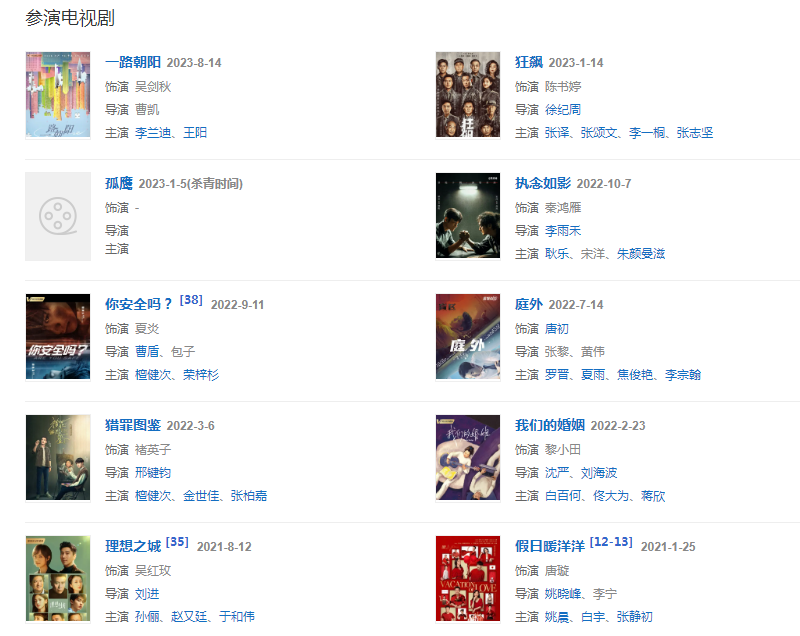Click the 孤鹰 placeholder film reel icon
The width and height of the screenshot is (800, 636).
pyautogui.click(x=58, y=216)
